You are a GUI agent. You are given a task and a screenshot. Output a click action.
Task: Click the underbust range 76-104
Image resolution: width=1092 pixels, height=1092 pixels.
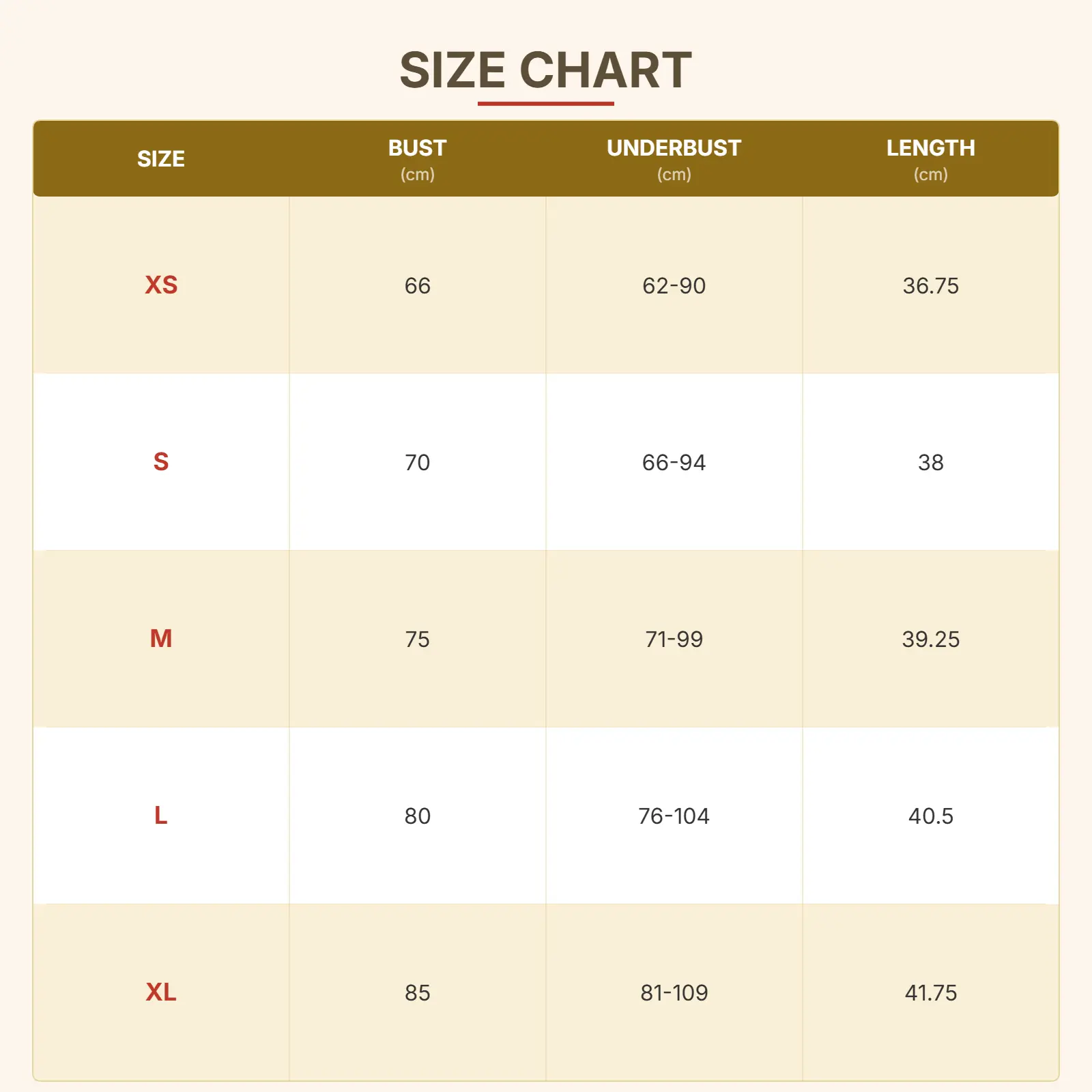coord(674,816)
